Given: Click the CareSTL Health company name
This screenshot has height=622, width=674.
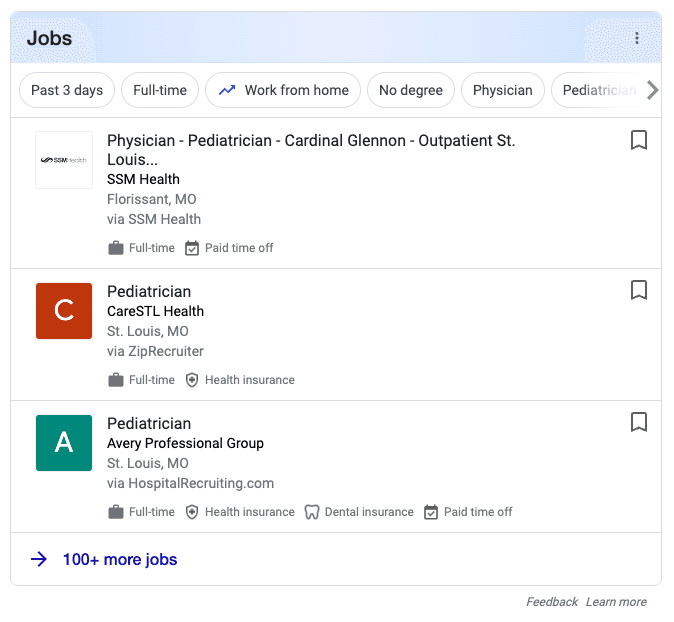Looking at the screenshot, I should (x=155, y=311).
